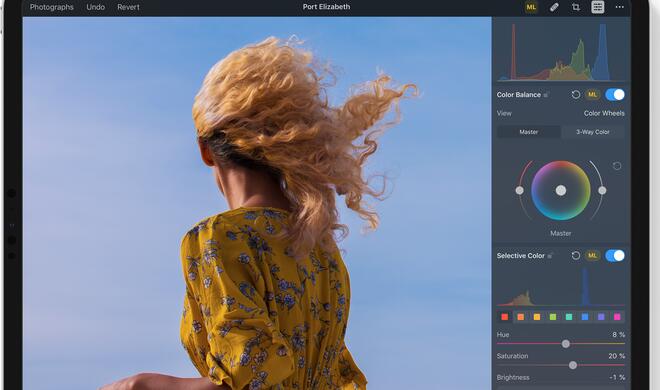
Task: Apply ML to Selective Color
Action: 592,255
